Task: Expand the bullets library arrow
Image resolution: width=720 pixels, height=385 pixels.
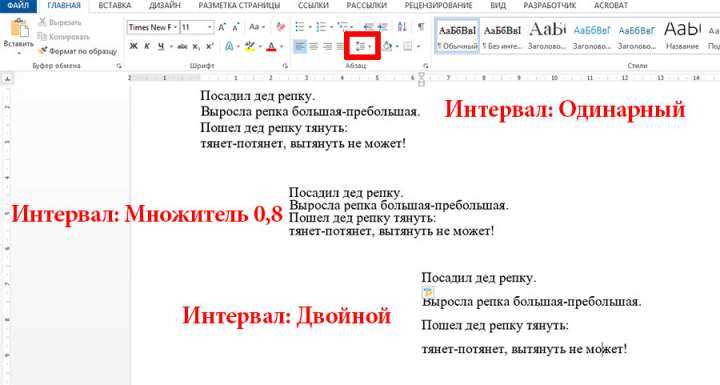Action: pos(309,27)
